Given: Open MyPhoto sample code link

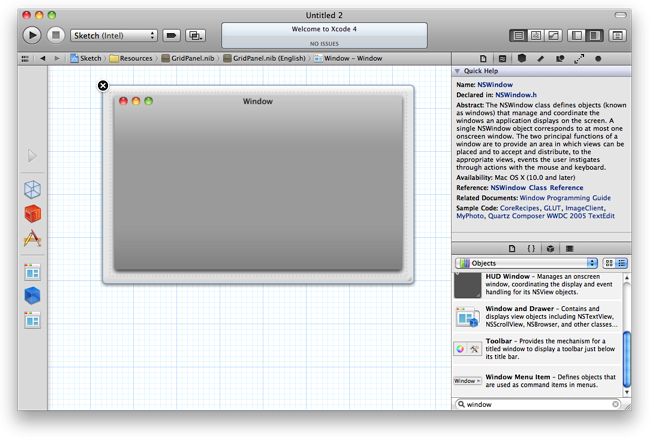Looking at the screenshot, I should [x=470, y=216].
